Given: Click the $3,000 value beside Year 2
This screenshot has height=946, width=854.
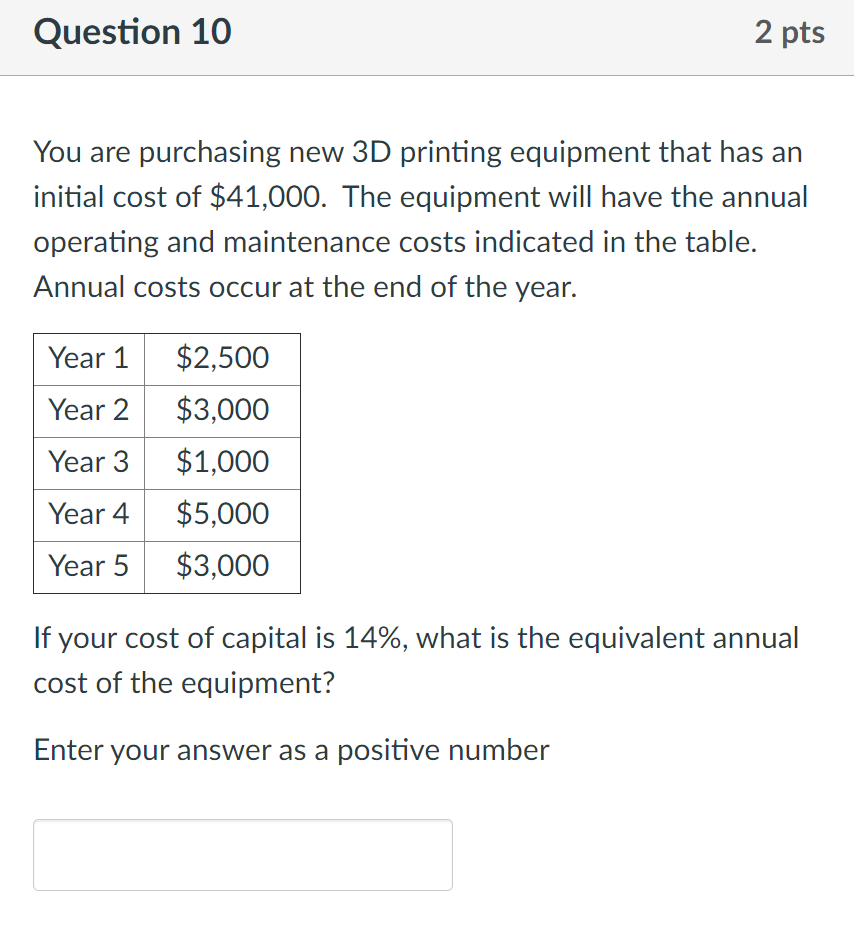Looking at the screenshot, I should click(222, 411).
